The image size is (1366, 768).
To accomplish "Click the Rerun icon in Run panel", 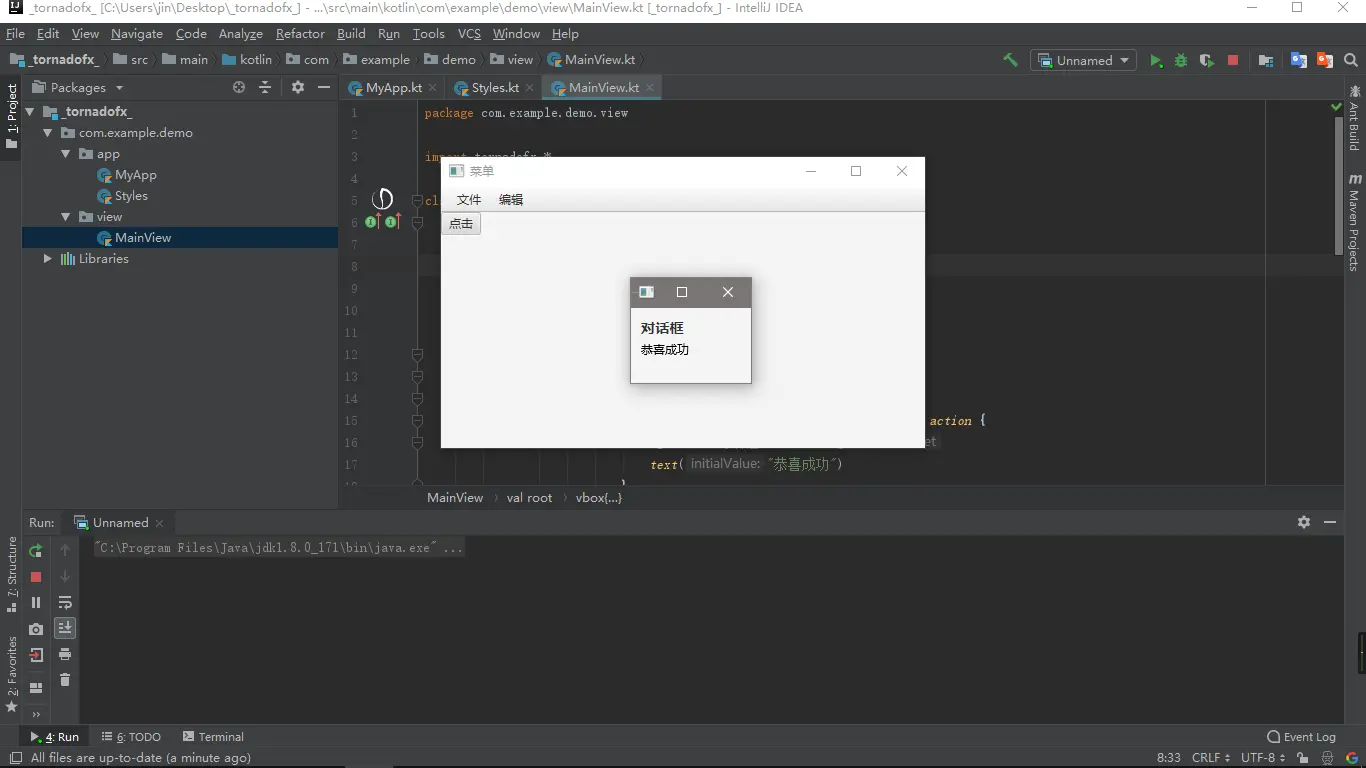I will click(36, 551).
